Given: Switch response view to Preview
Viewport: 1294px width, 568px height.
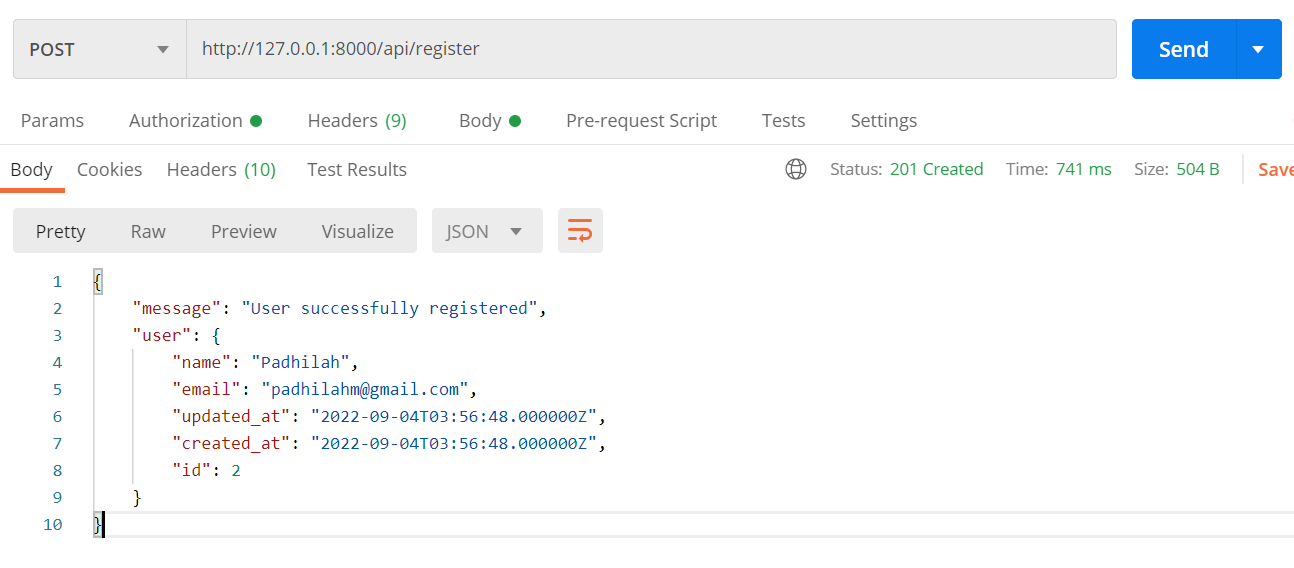Looking at the screenshot, I should [243, 231].
